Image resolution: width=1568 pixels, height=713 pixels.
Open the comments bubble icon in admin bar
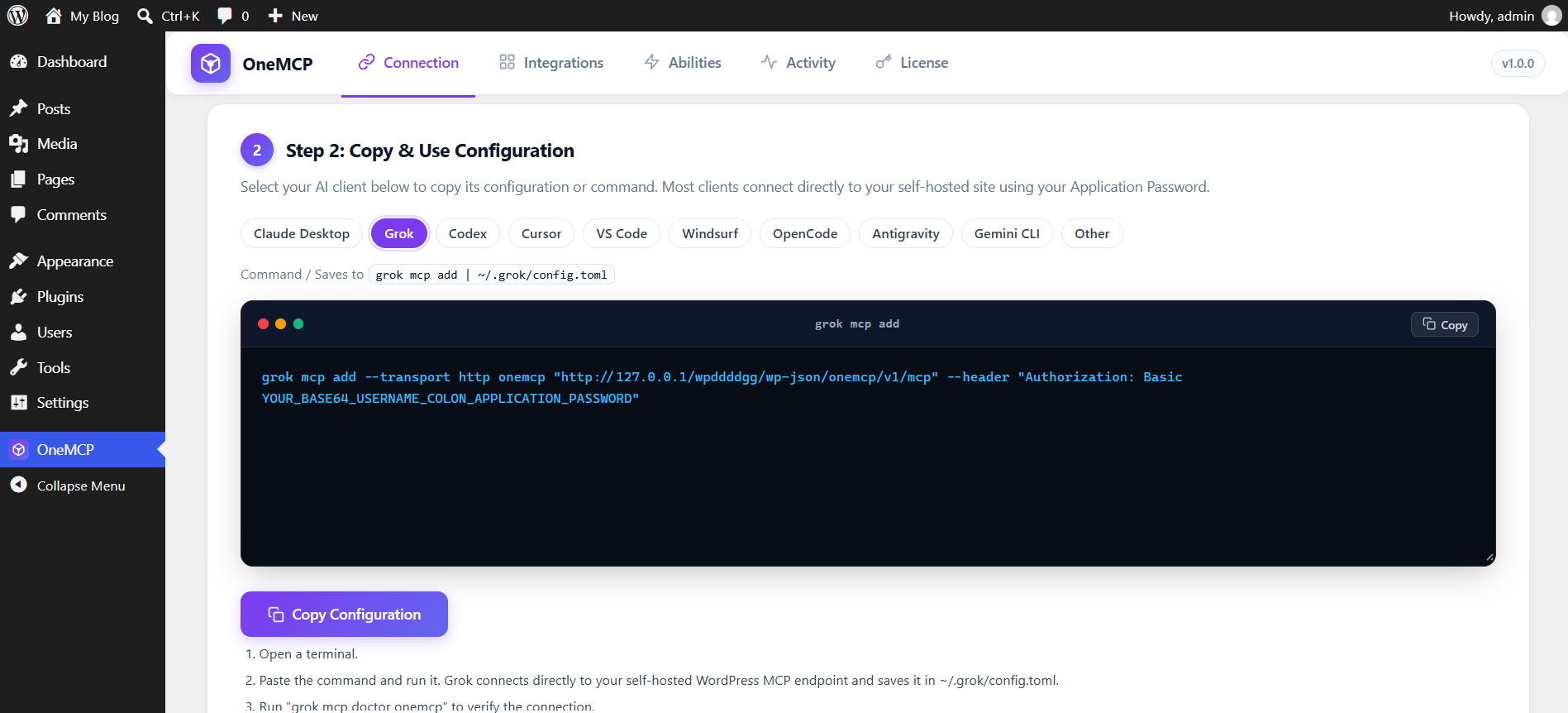pyautogui.click(x=224, y=16)
